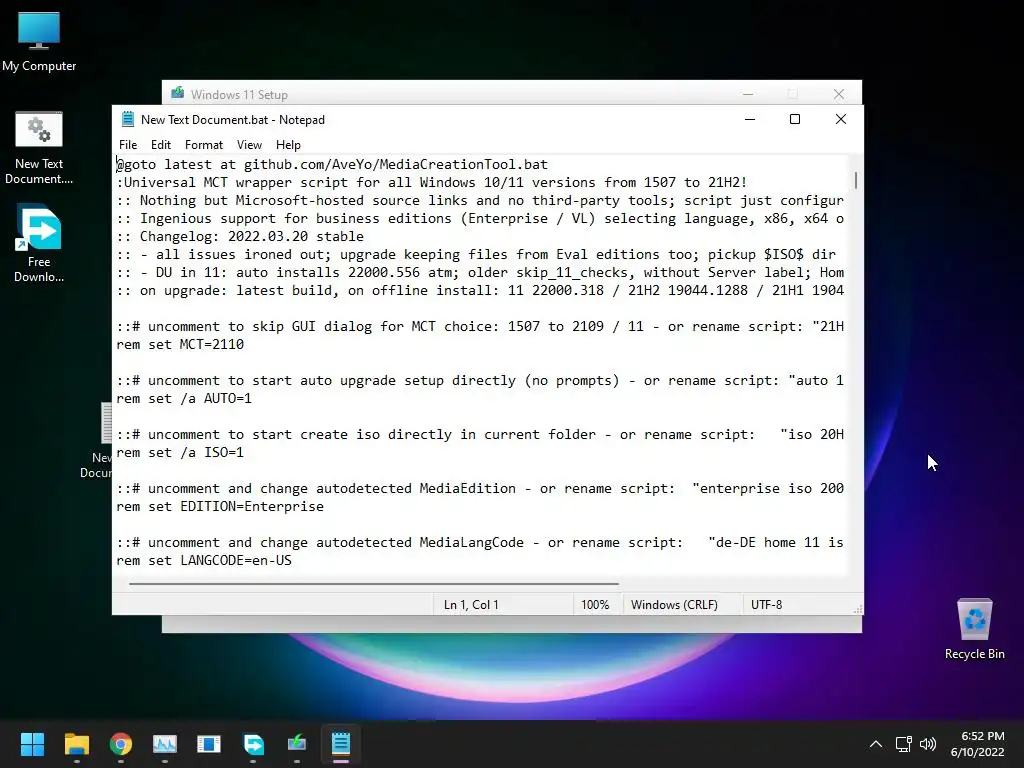Open the Edit menu in Notepad
Screen dimensions: 1024x768
161,145
